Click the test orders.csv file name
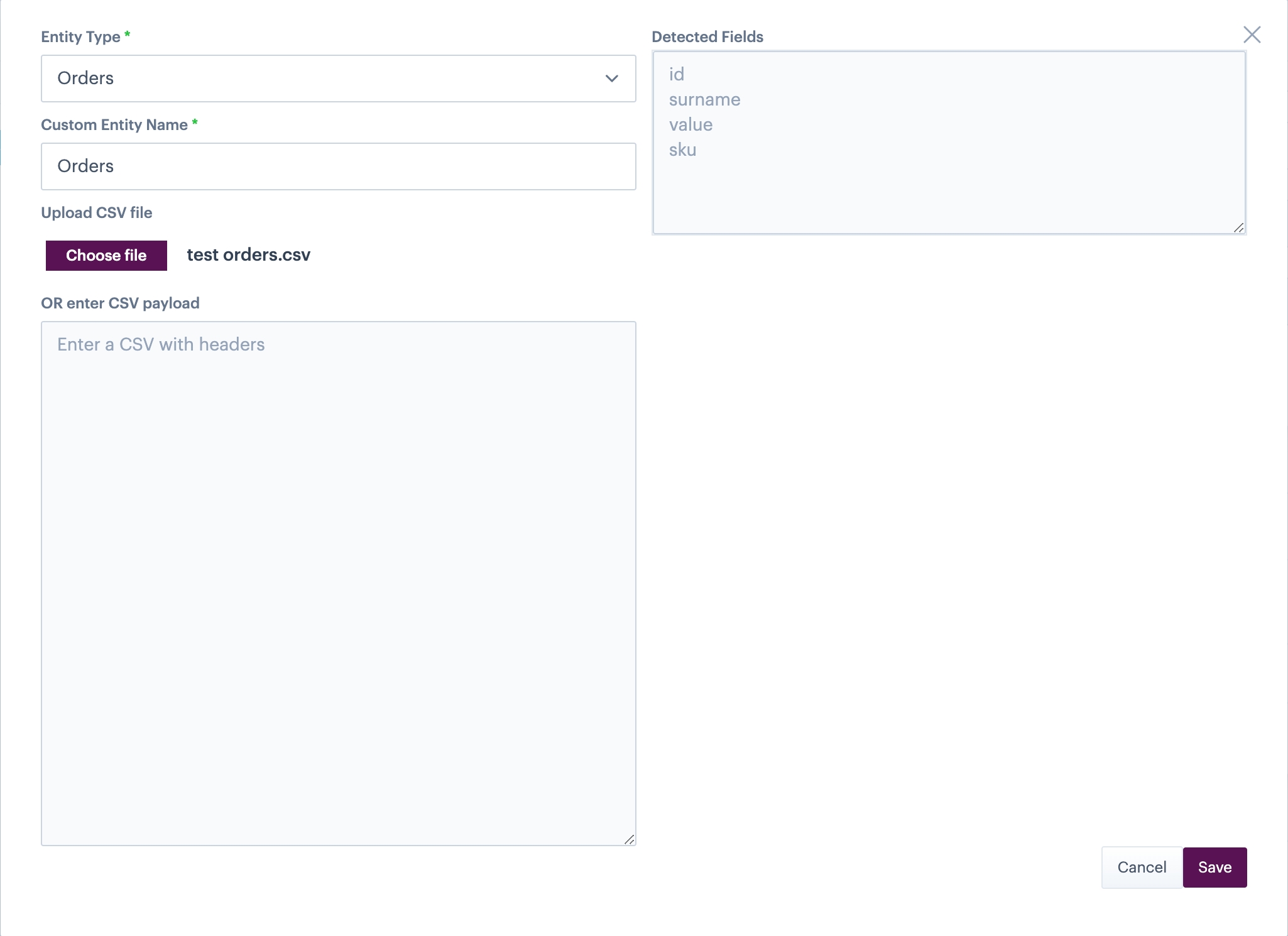The height and width of the screenshot is (936, 1288). 249,255
